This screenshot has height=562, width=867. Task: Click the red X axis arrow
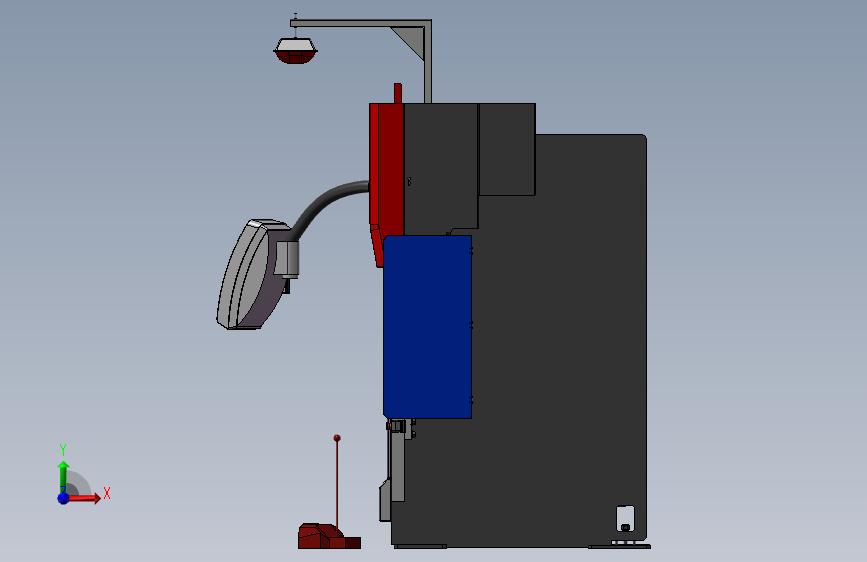pyautogui.click(x=85, y=498)
